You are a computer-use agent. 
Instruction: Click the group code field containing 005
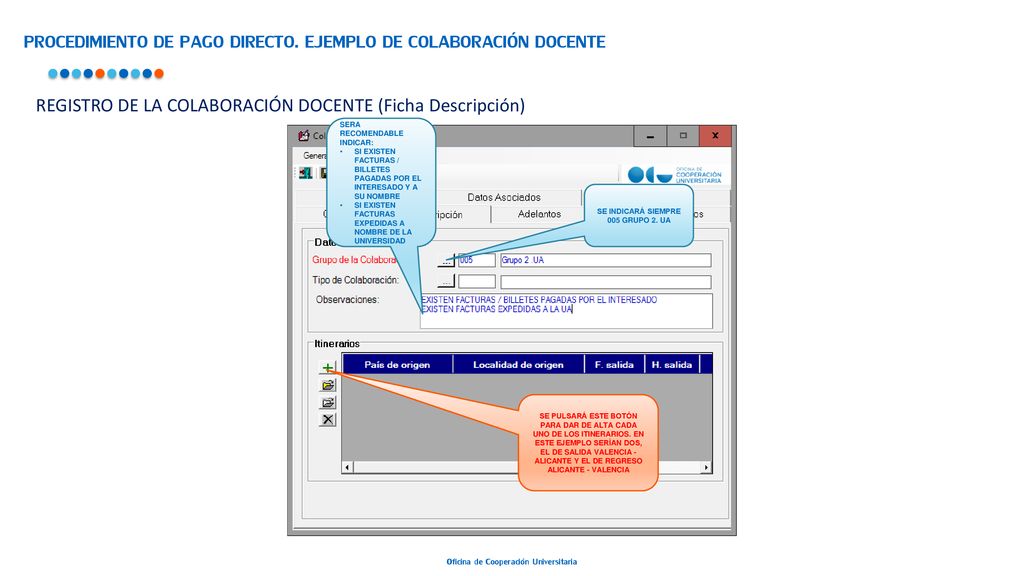tap(477, 260)
